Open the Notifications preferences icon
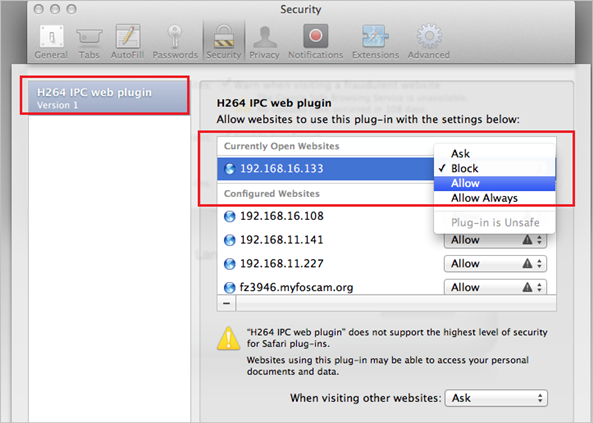 pos(315,36)
